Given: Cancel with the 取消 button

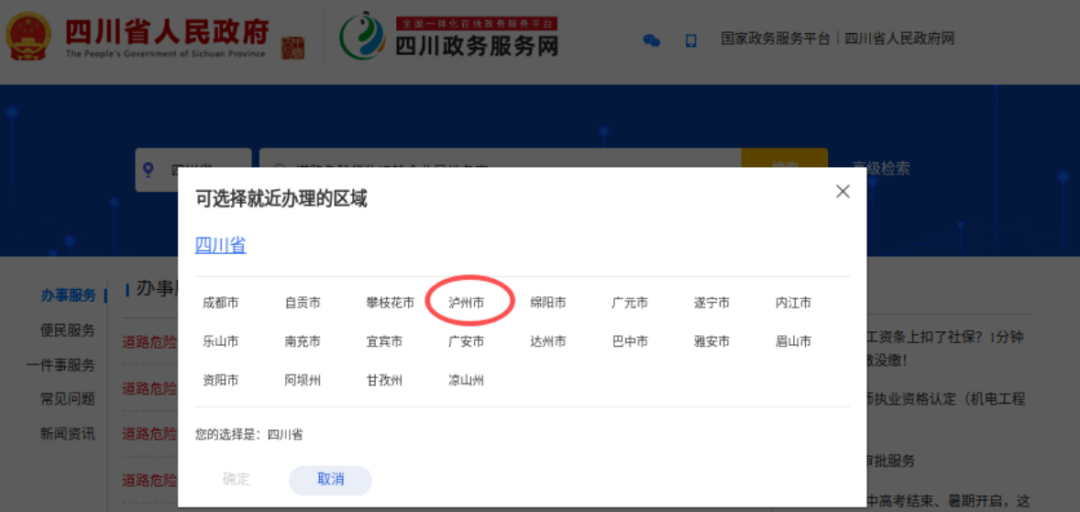Looking at the screenshot, I should 331,480.
